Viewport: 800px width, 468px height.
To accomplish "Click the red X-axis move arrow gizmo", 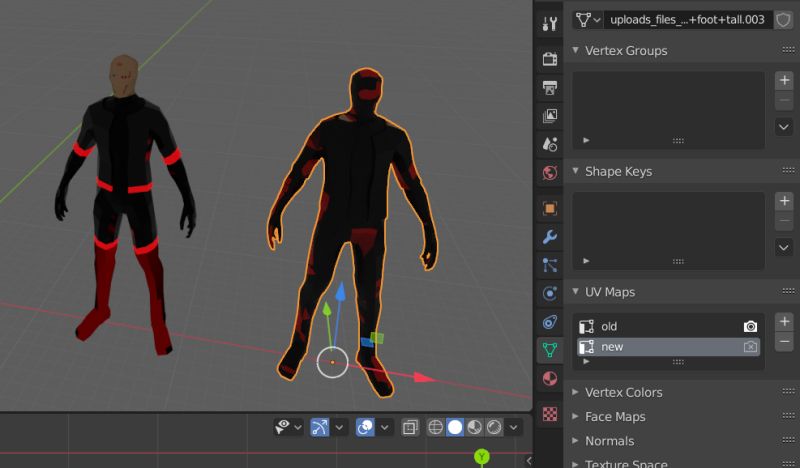I will pos(422,378).
